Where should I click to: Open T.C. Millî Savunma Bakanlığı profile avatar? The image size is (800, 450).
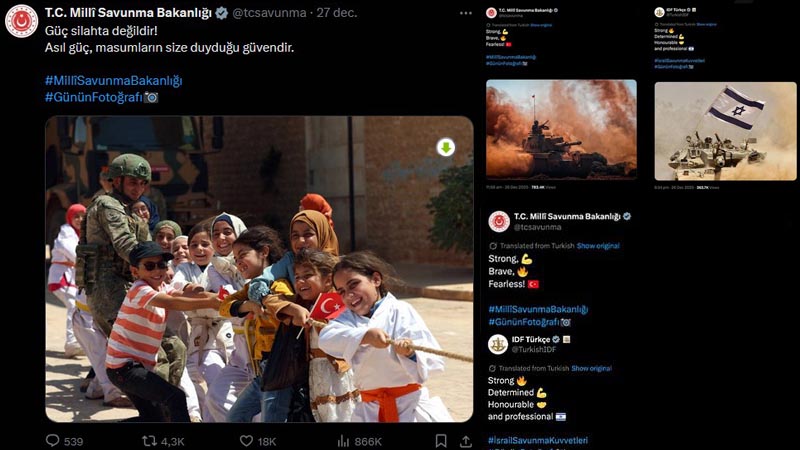tap(21, 21)
